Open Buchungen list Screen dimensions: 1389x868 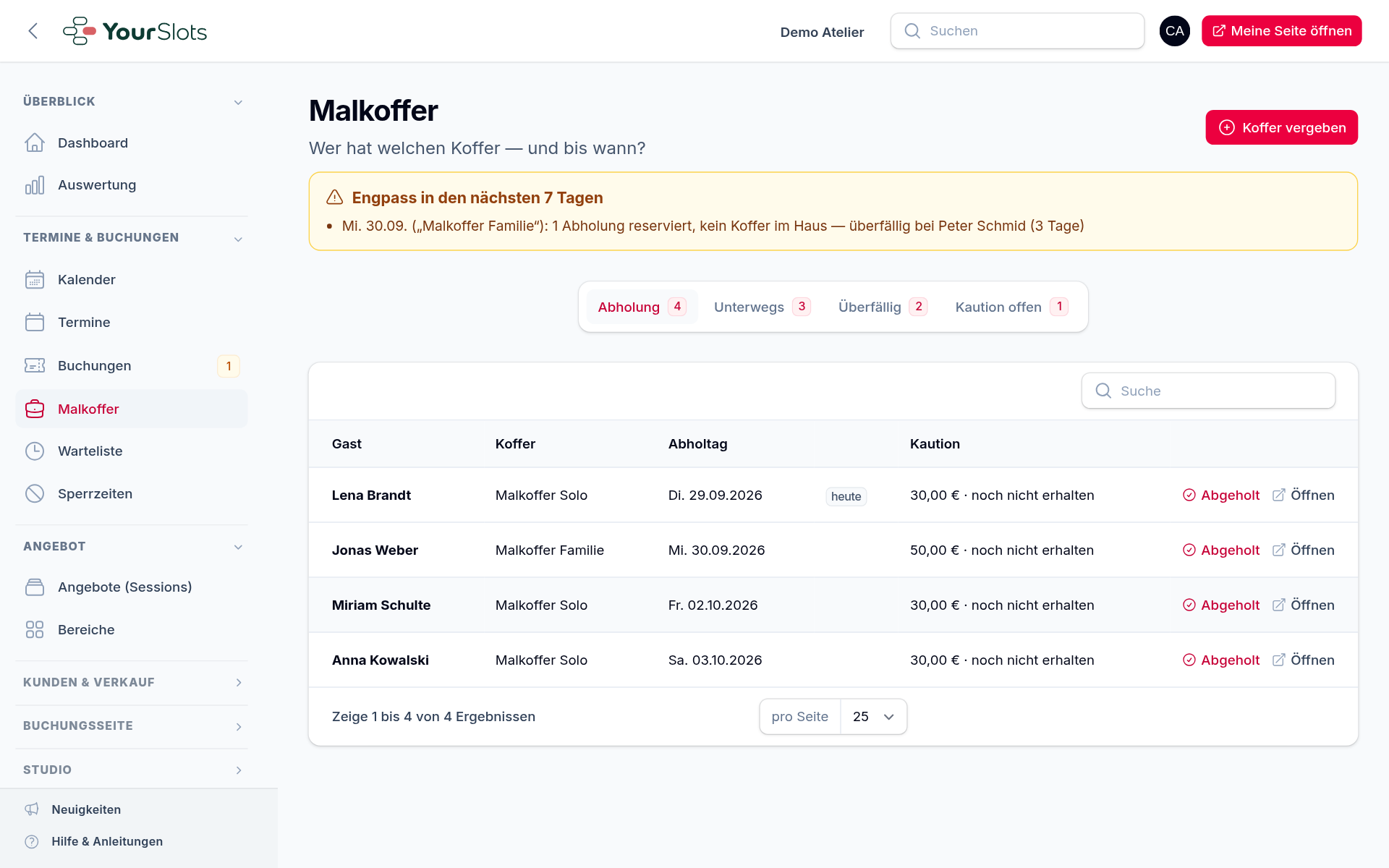pyautogui.click(x=132, y=366)
